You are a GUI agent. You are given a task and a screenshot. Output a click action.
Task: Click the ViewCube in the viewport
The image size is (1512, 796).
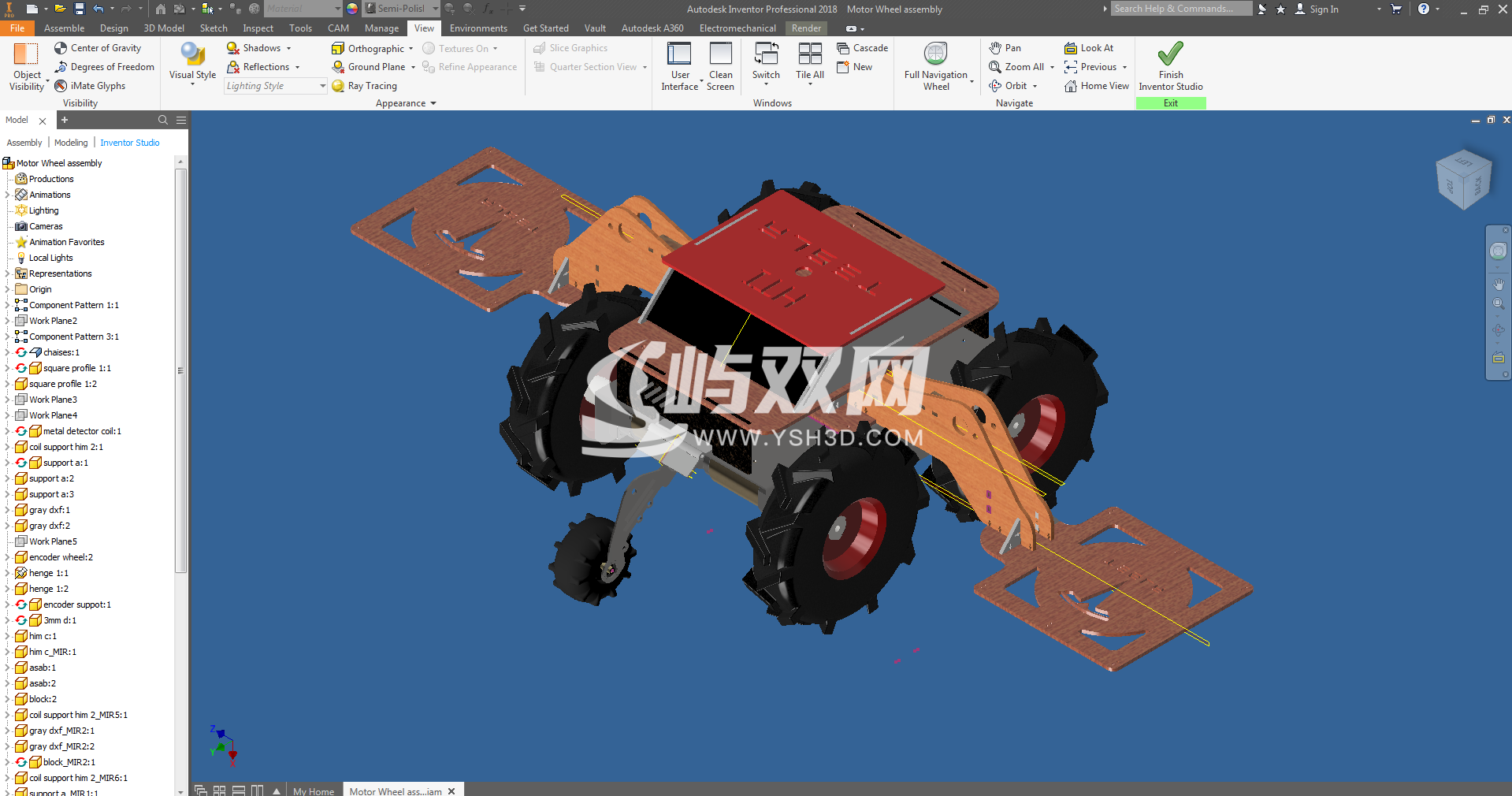[1464, 179]
